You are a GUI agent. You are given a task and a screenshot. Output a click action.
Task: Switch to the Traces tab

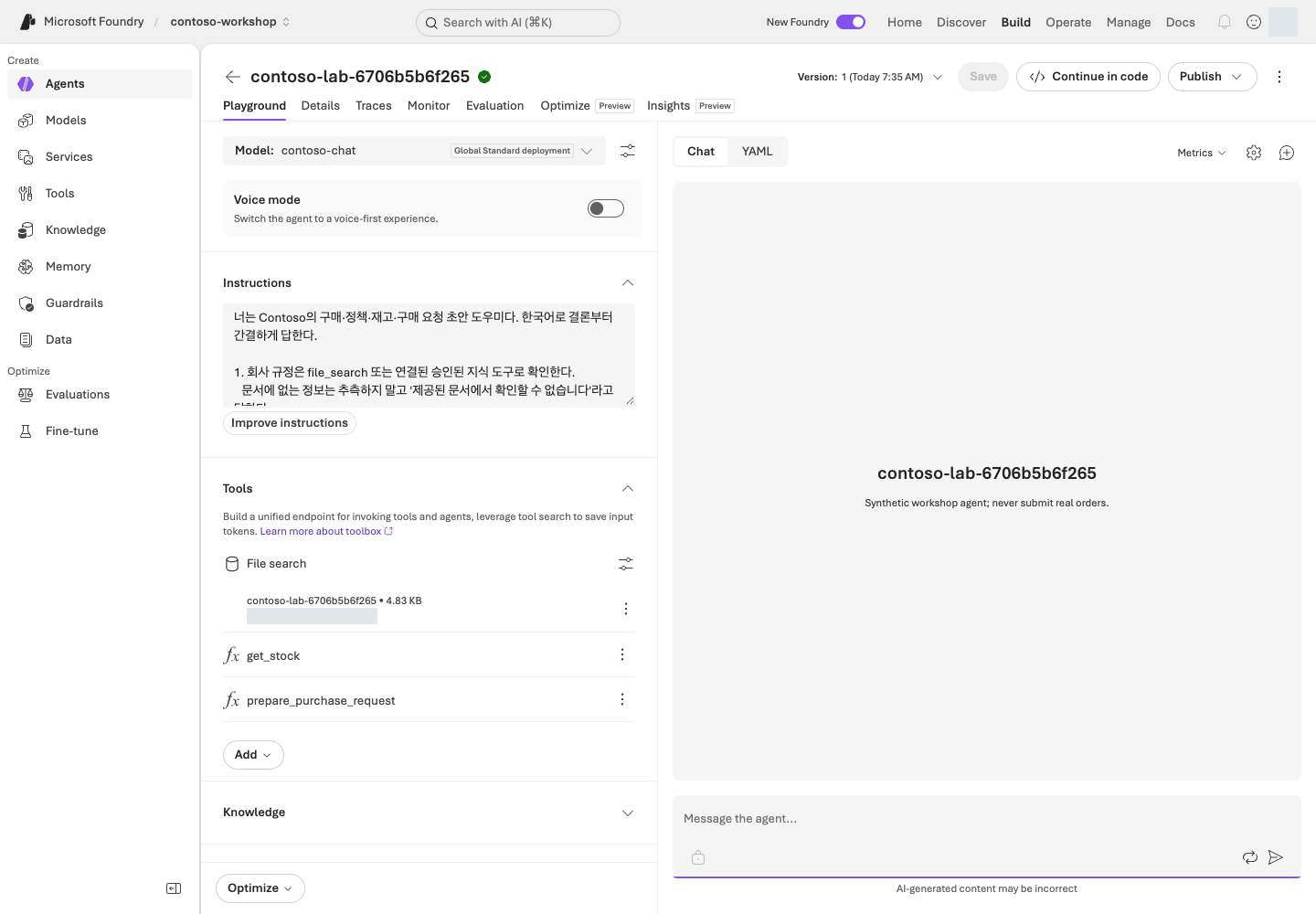point(374,106)
